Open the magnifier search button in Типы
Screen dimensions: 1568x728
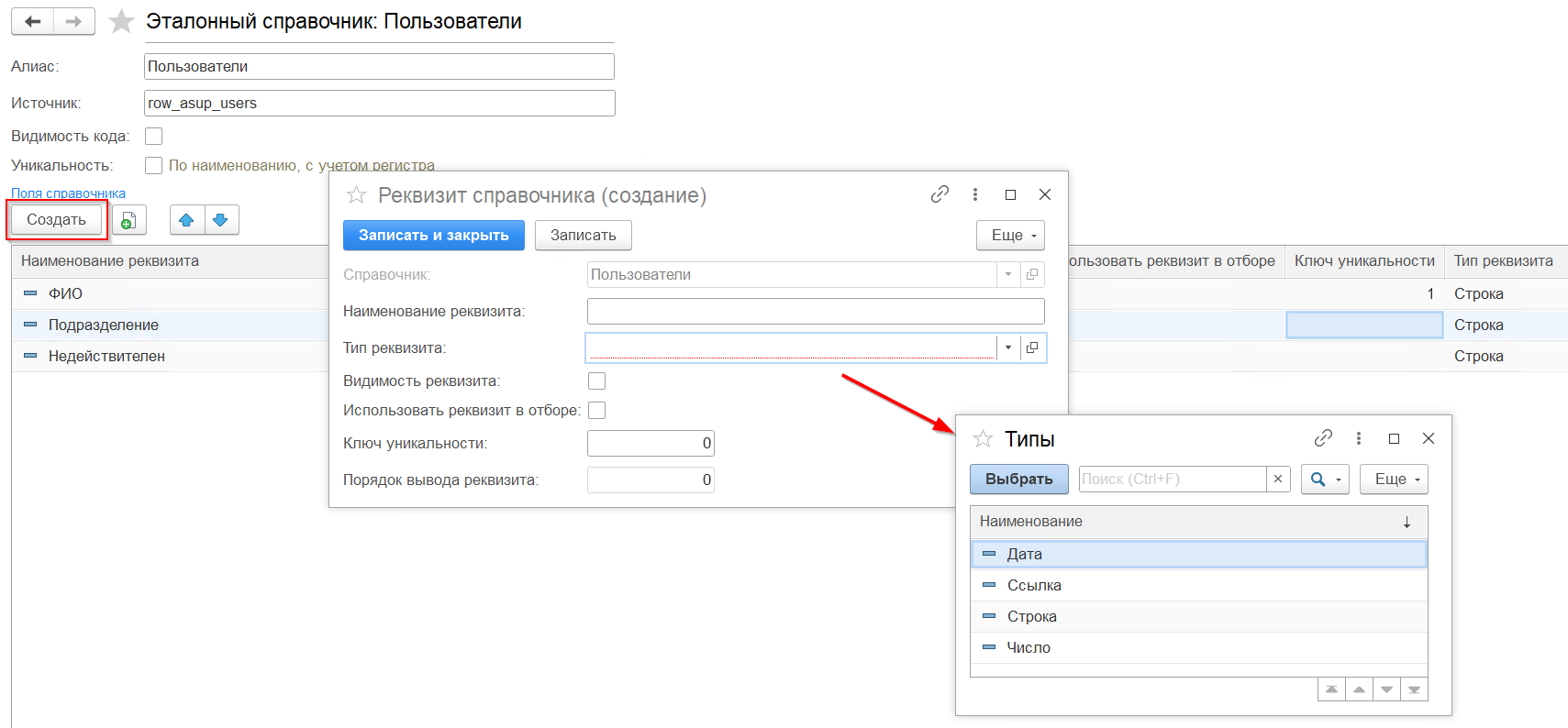pyautogui.click(x=1318, y=480)
